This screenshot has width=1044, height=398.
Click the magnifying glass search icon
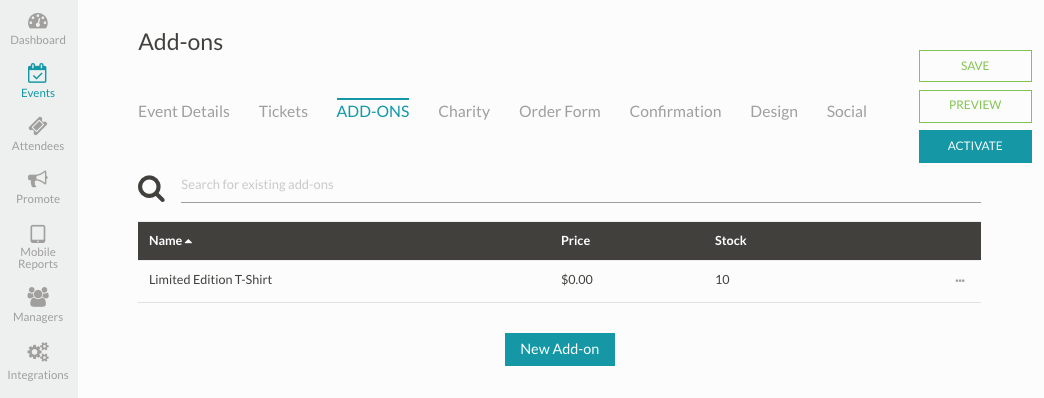(151, 188)
